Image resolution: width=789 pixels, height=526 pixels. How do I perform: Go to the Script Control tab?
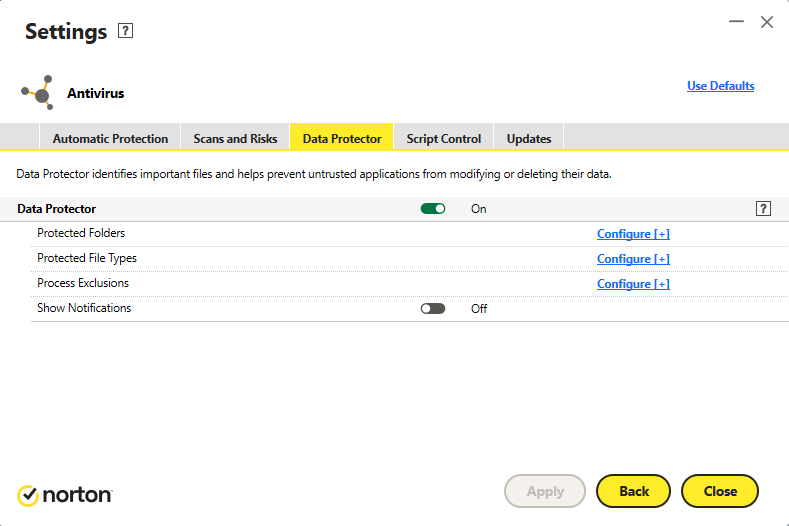(443, 138)
